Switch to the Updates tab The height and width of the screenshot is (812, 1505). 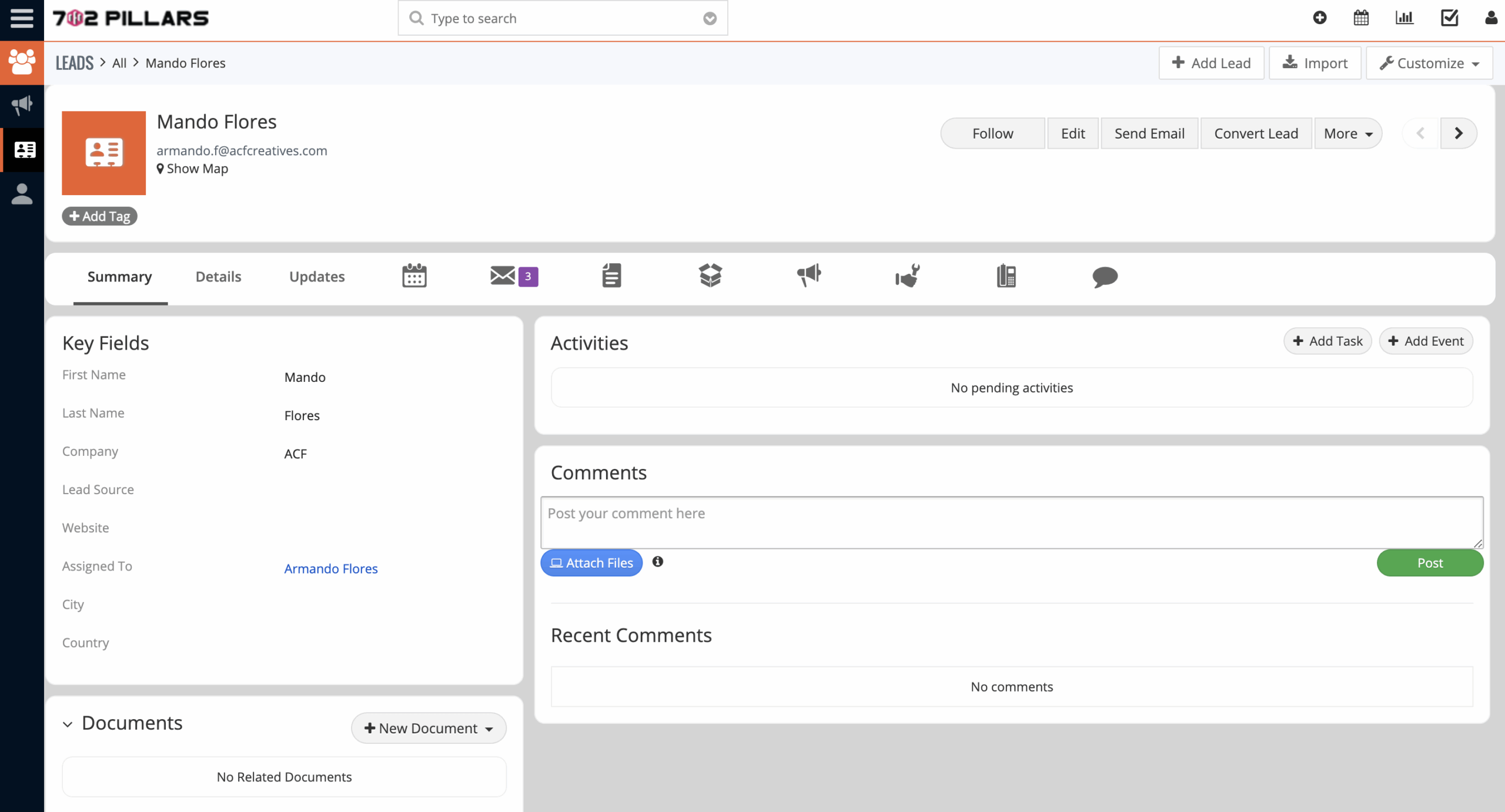317,276
